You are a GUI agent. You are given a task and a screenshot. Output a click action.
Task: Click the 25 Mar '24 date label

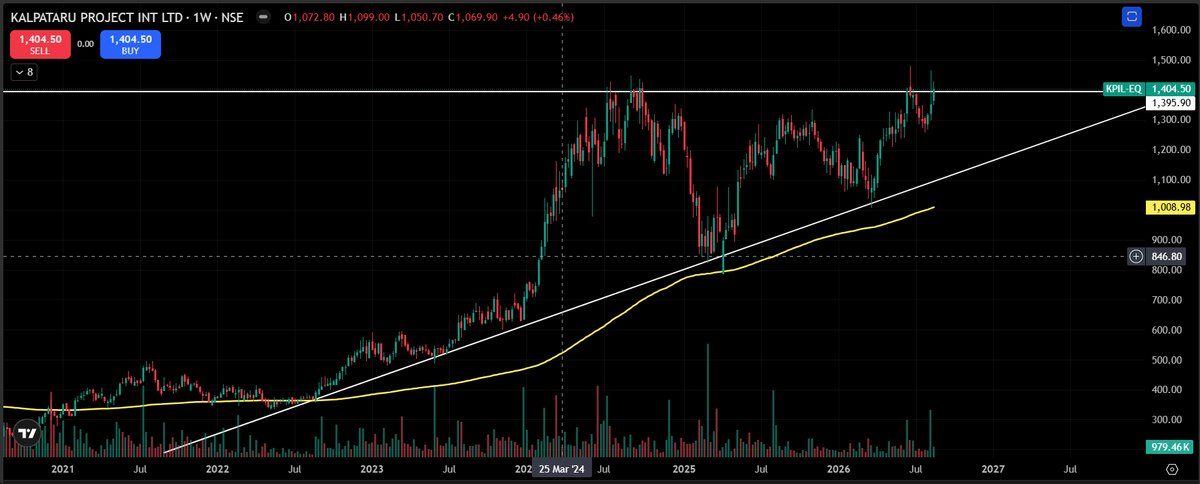point(563,468)
